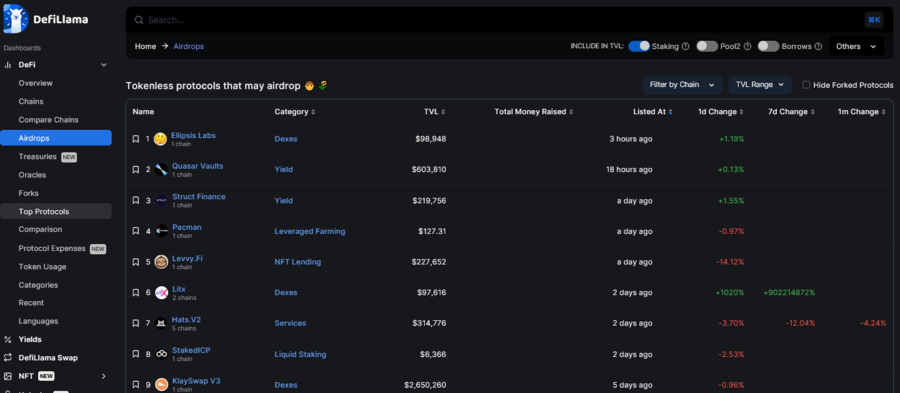Expand the NFT sidebar section
The height and width of the screenshot is (393, 900).
[x=104, y=376]
